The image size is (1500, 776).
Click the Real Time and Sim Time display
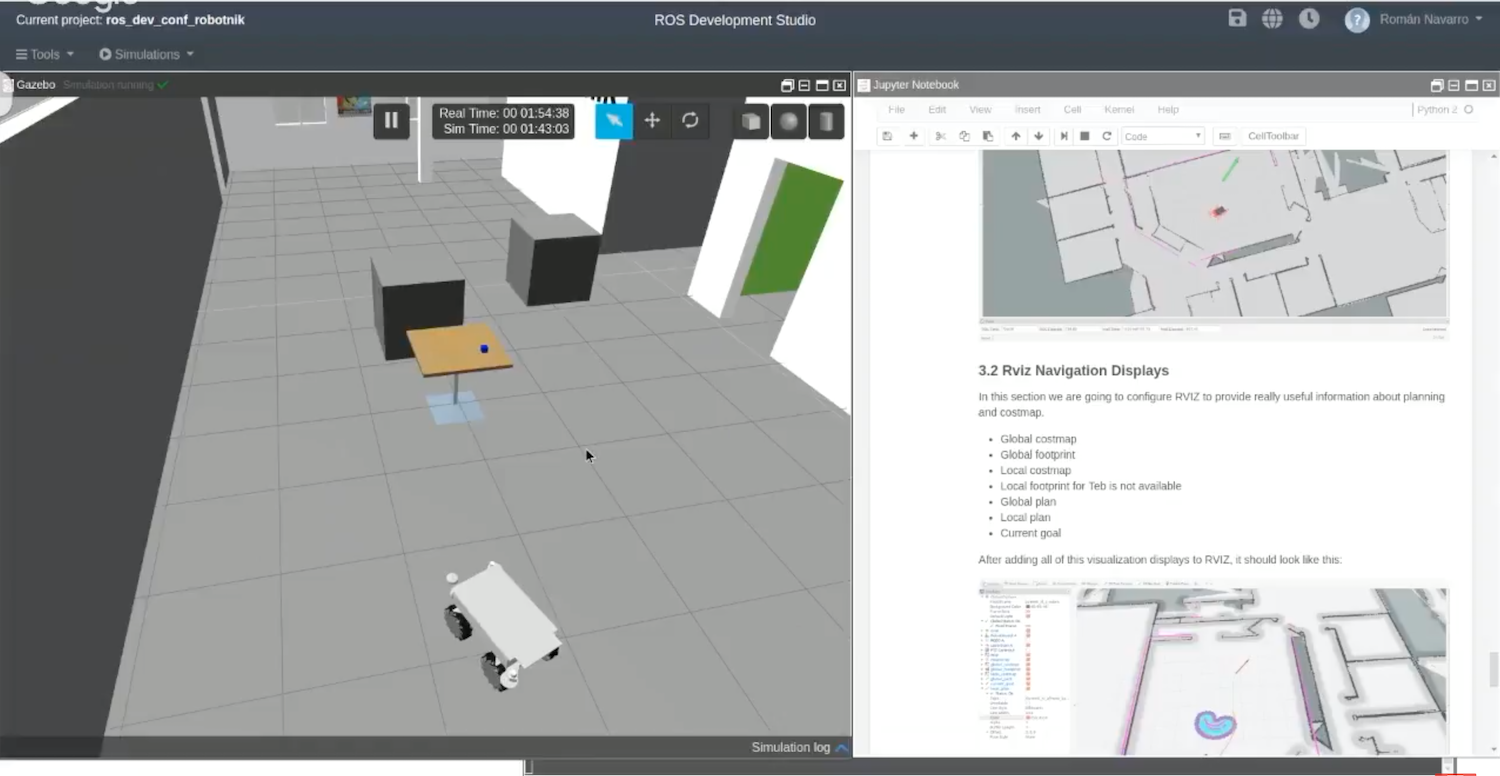[504, 121]
